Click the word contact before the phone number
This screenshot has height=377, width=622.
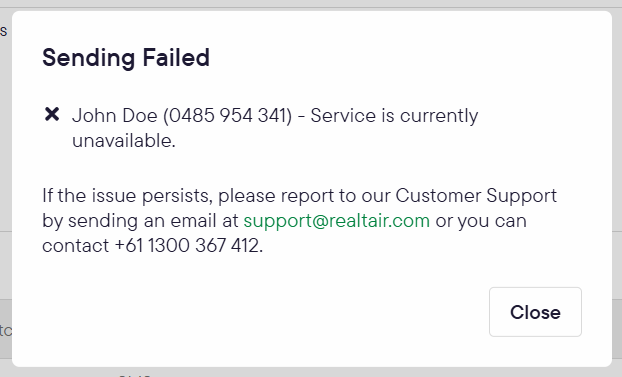(75, 245)
